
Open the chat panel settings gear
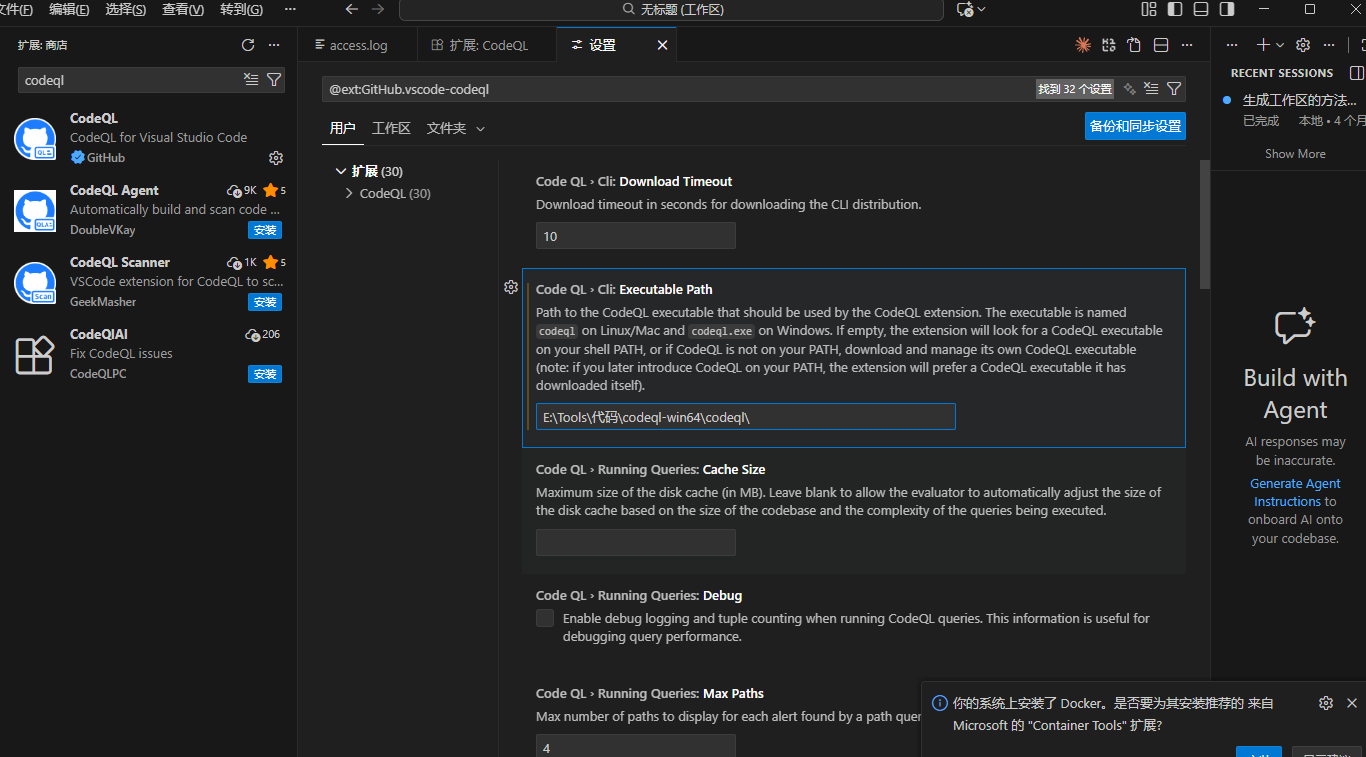(1303, 45)
